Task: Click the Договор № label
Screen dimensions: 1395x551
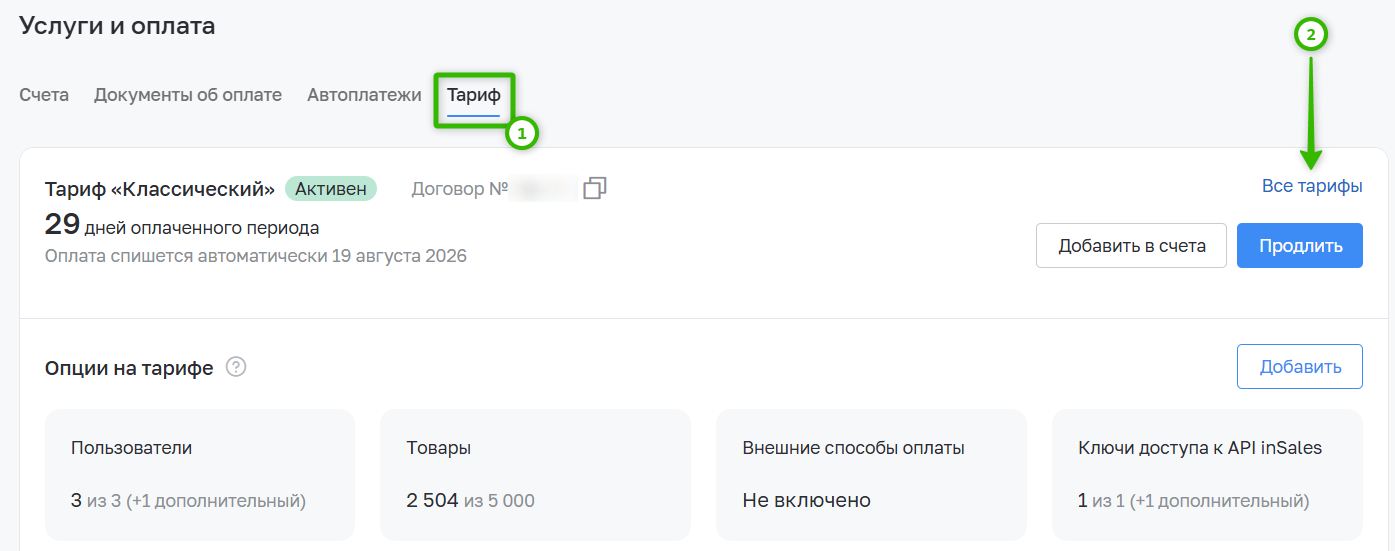Action: coord(460,188)
